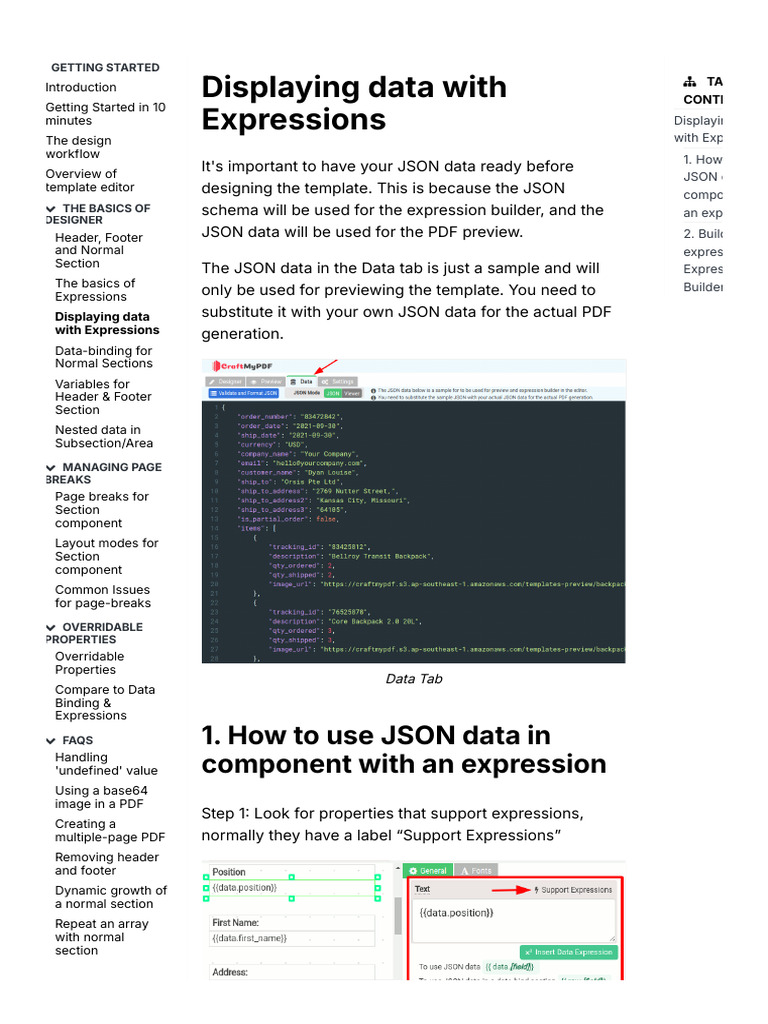
Task: Jump to Displaying data TOC top entry
Action: click(698, 129)
